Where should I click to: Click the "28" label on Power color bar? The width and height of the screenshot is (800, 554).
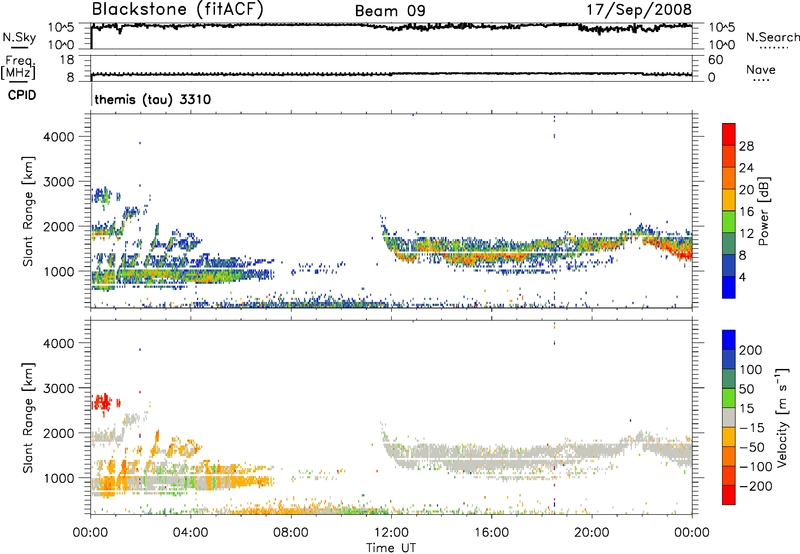[746, 146]
